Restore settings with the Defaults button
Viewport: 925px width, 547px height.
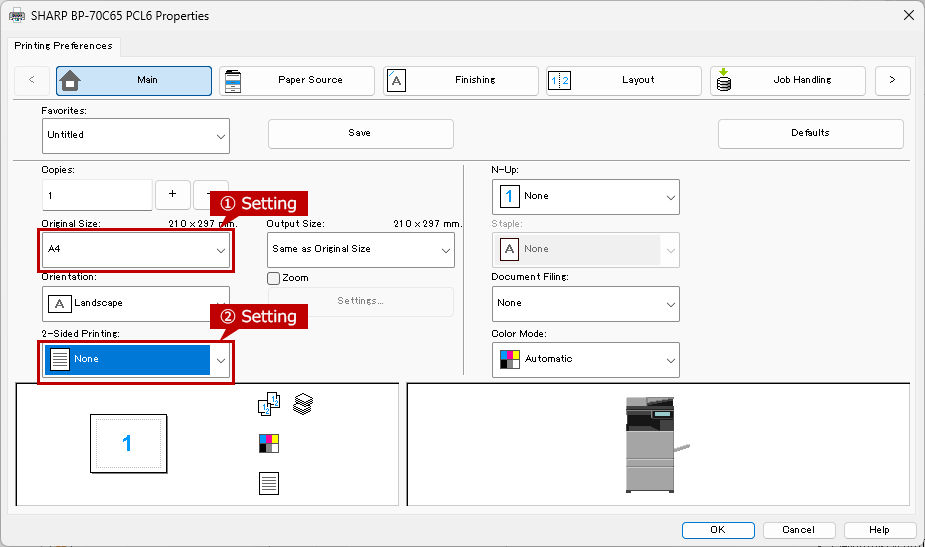811,134
